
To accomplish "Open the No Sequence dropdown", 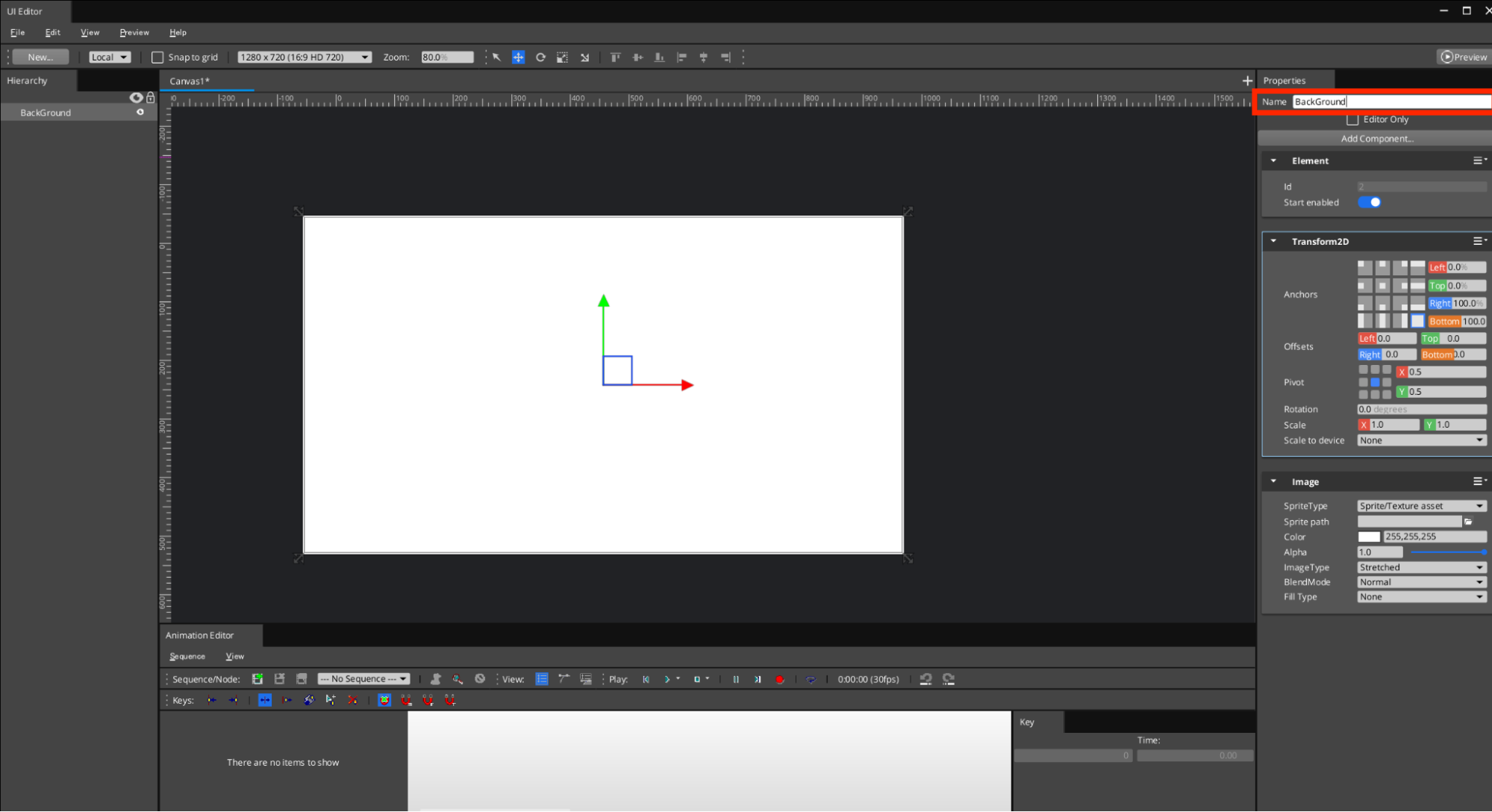I will pyautogui.click(x=363, y=678).
